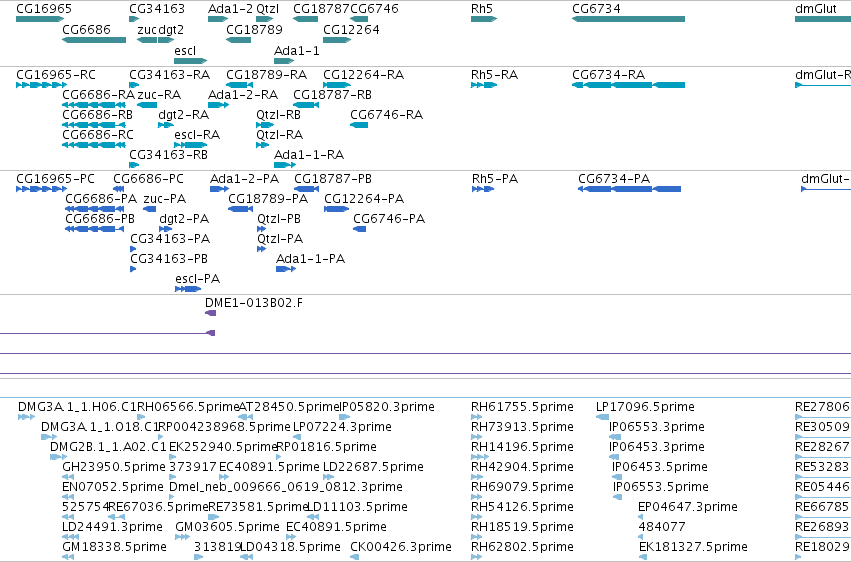Click the Qtzl-RA transcript label
The height and width of the screenshot is (562, 851).
(x=280, y=135)
